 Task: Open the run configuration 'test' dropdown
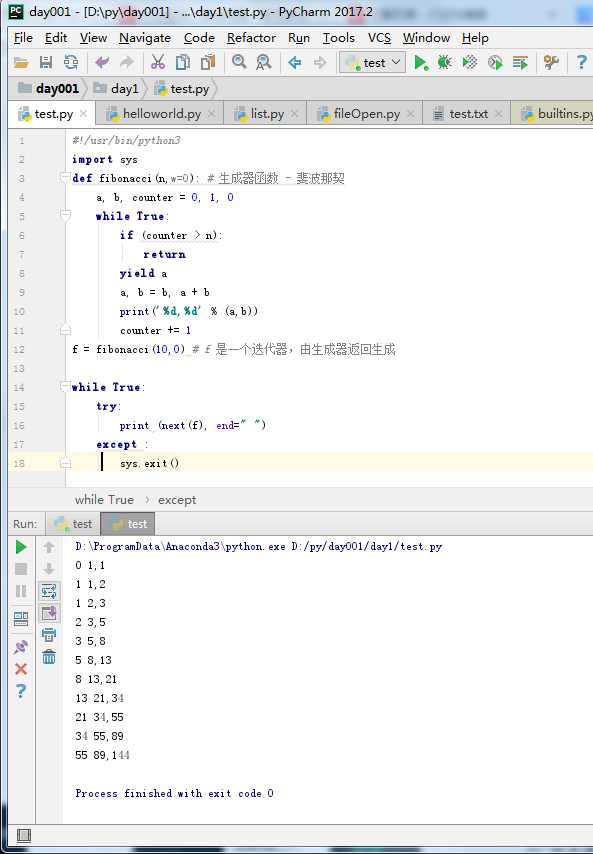pyautogui.click(x=371, y=63)
